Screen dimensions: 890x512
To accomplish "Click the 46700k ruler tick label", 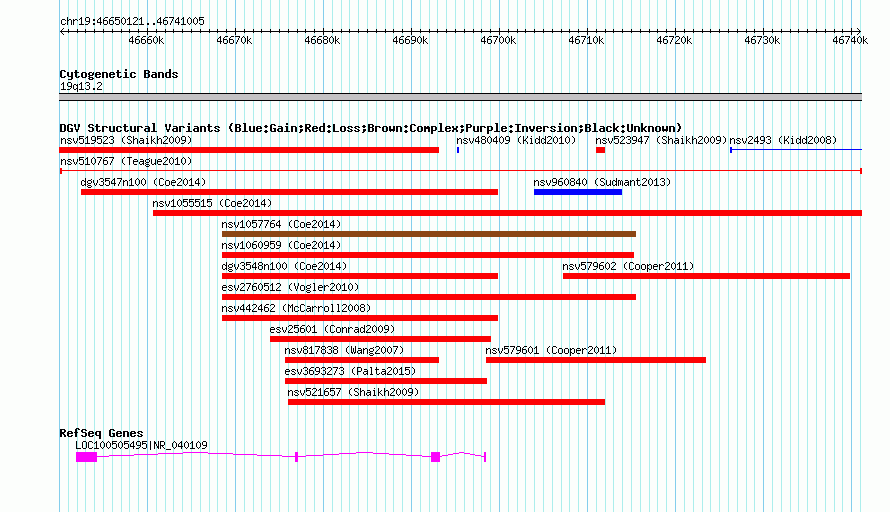I will 498,41.
